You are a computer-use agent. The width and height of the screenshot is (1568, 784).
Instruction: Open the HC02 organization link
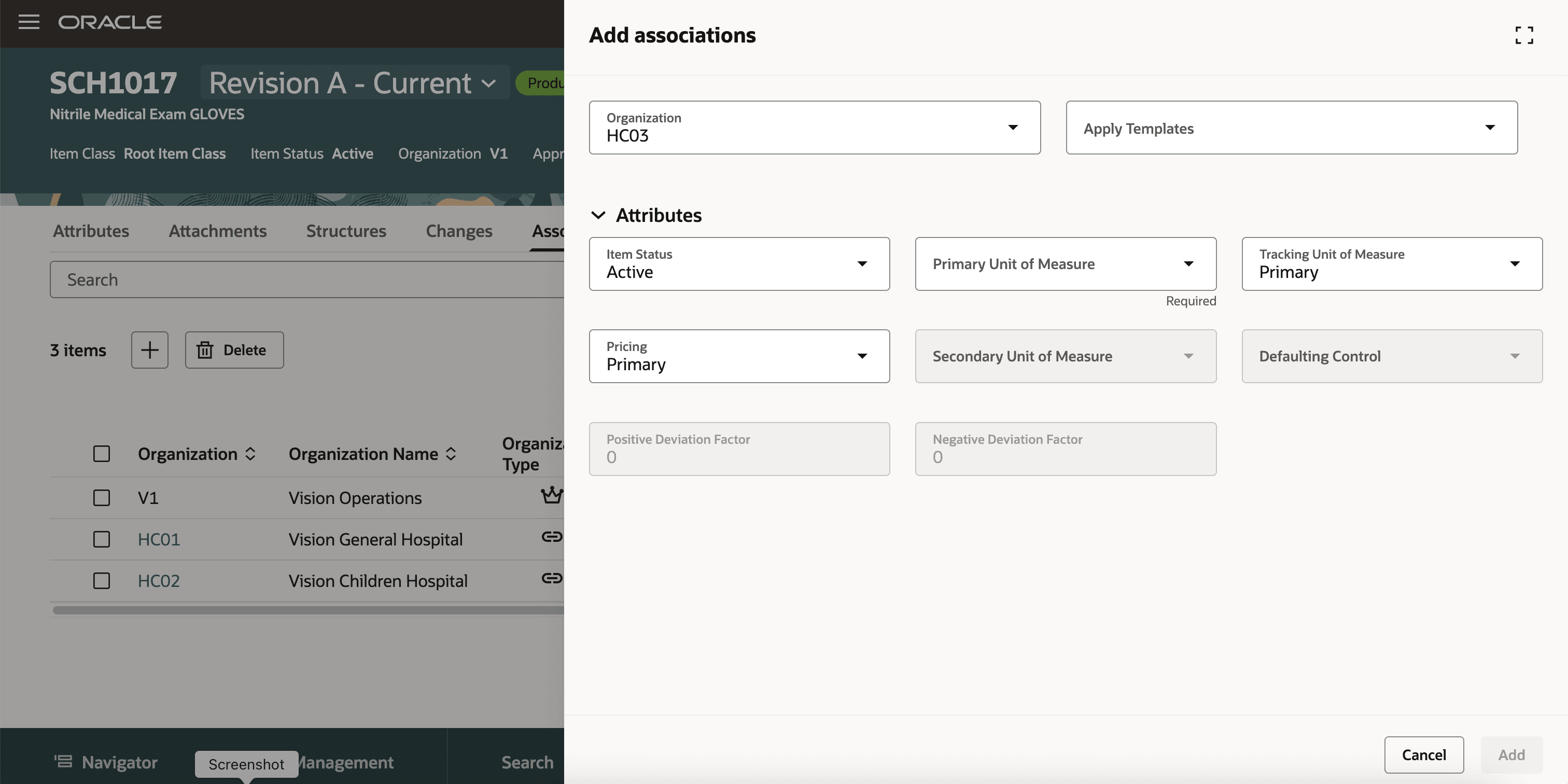158,581
